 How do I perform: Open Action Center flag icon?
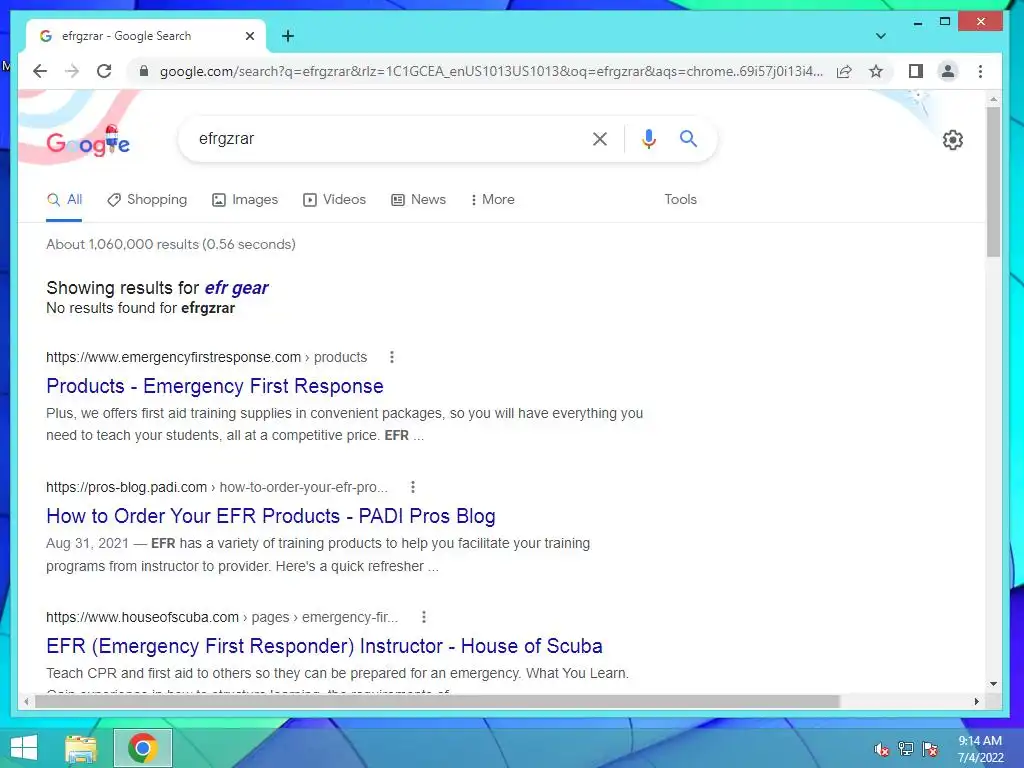click(929, 749)
